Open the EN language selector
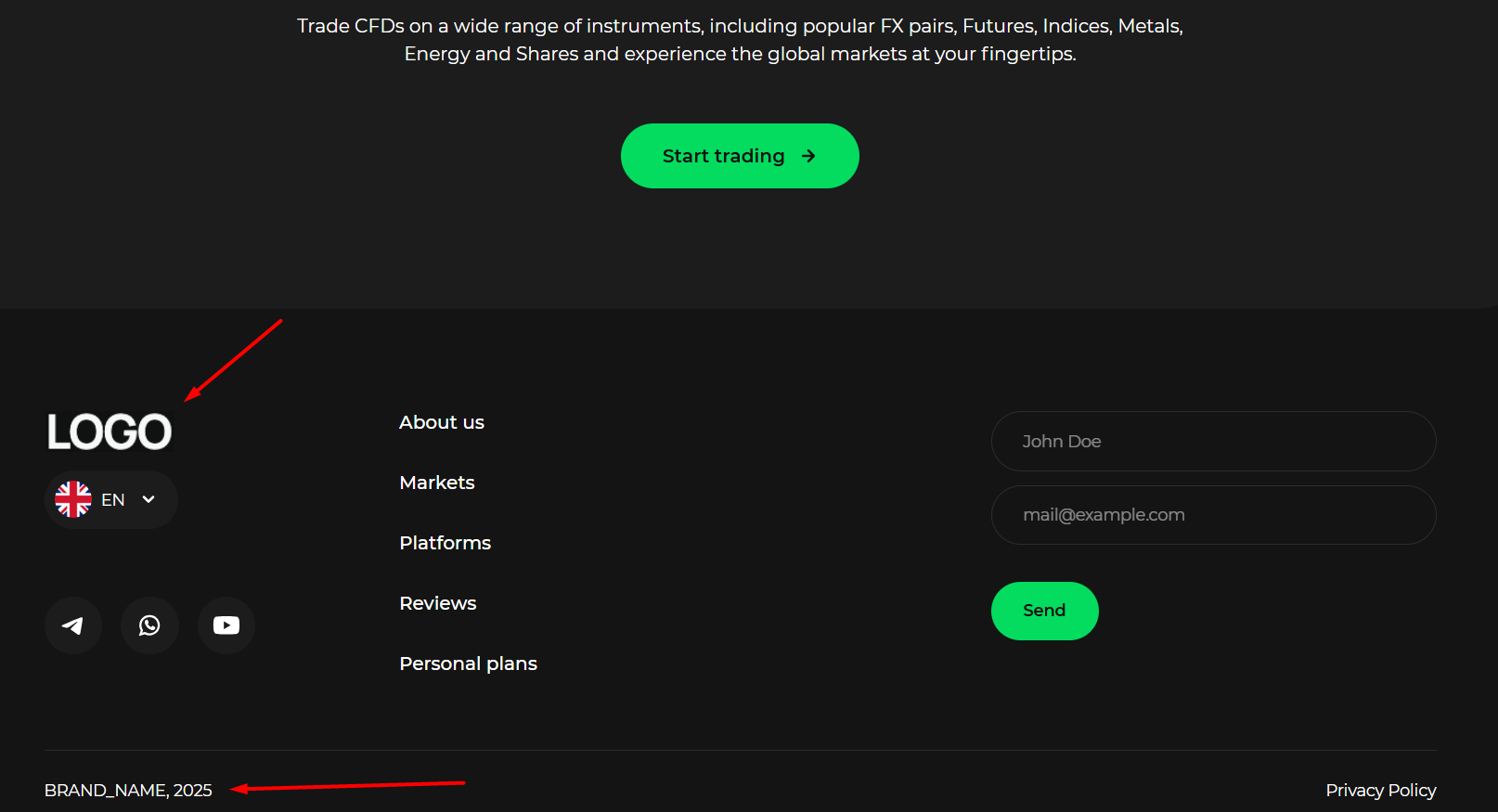The width and height of the screenshot is (1498, 812). tap(111, 499)
